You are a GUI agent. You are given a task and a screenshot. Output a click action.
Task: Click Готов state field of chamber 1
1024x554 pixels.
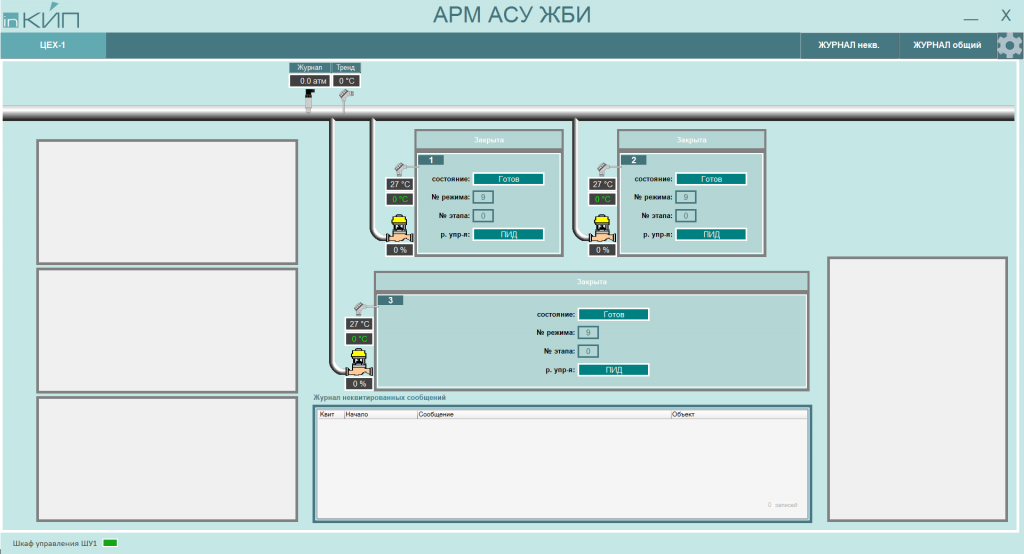[509, 179]
